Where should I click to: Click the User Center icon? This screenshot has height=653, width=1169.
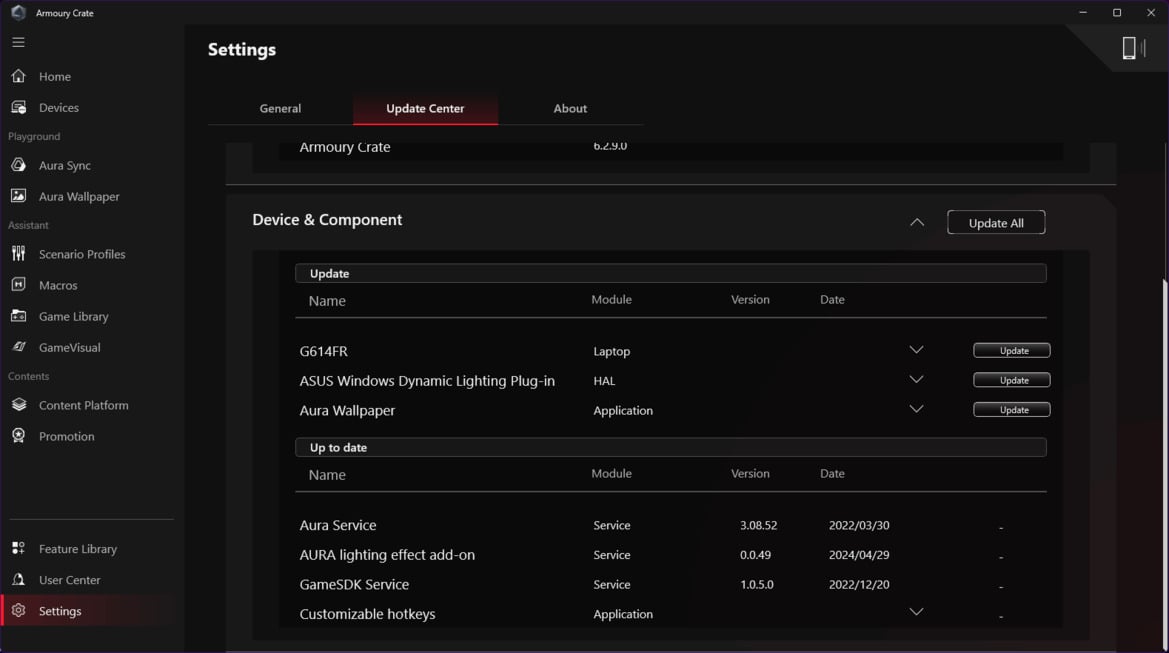point(19,579)
